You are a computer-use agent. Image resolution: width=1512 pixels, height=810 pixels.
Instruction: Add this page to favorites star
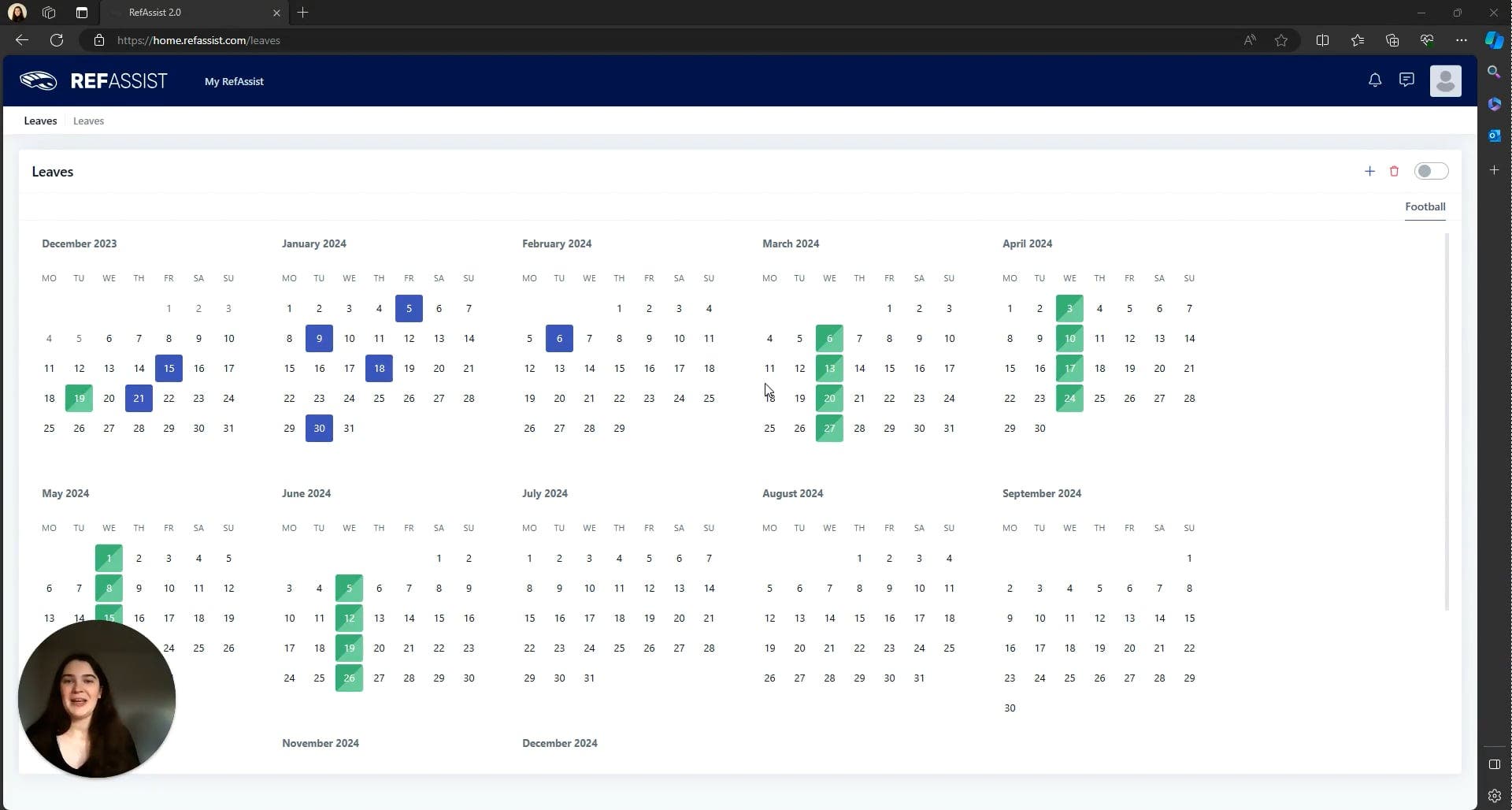click(1281, 40)
